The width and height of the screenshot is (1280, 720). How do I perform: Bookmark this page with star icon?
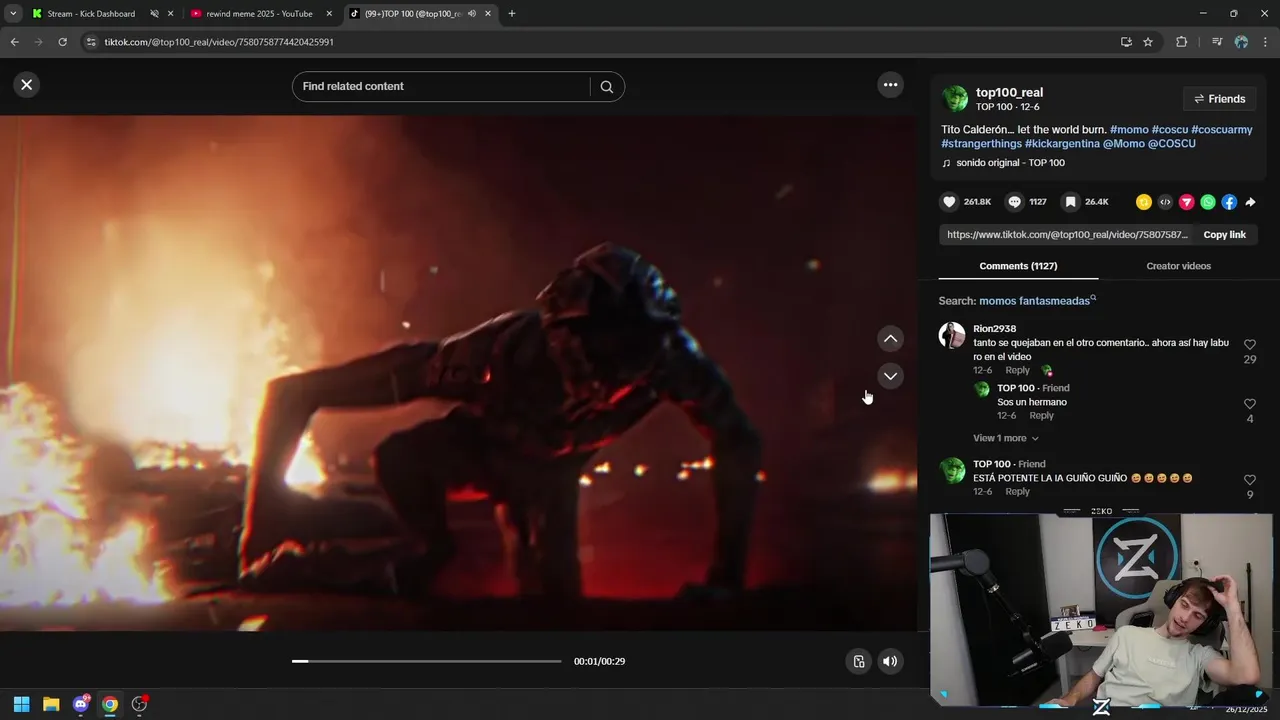click(x=1148, y=42)
